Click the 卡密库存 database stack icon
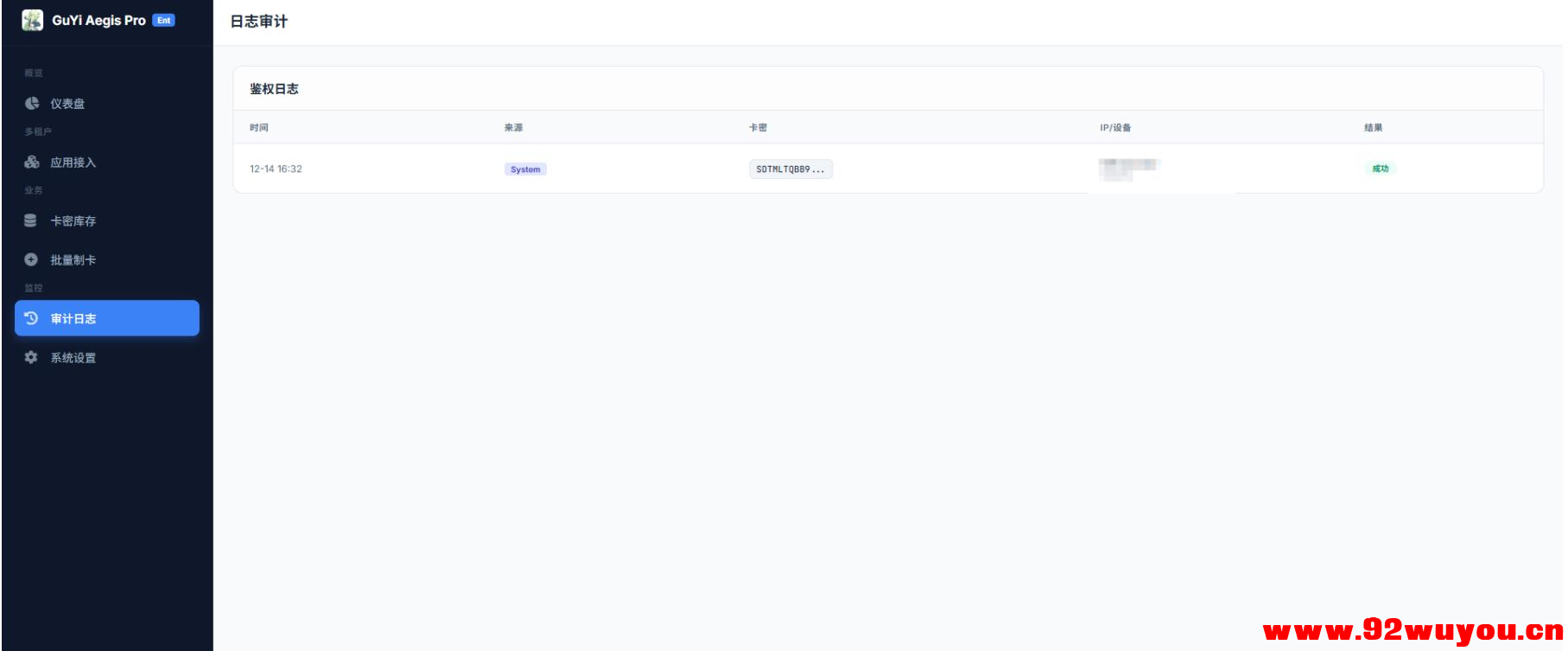This screenshot has height=651, width=1568. click(31, 221)
